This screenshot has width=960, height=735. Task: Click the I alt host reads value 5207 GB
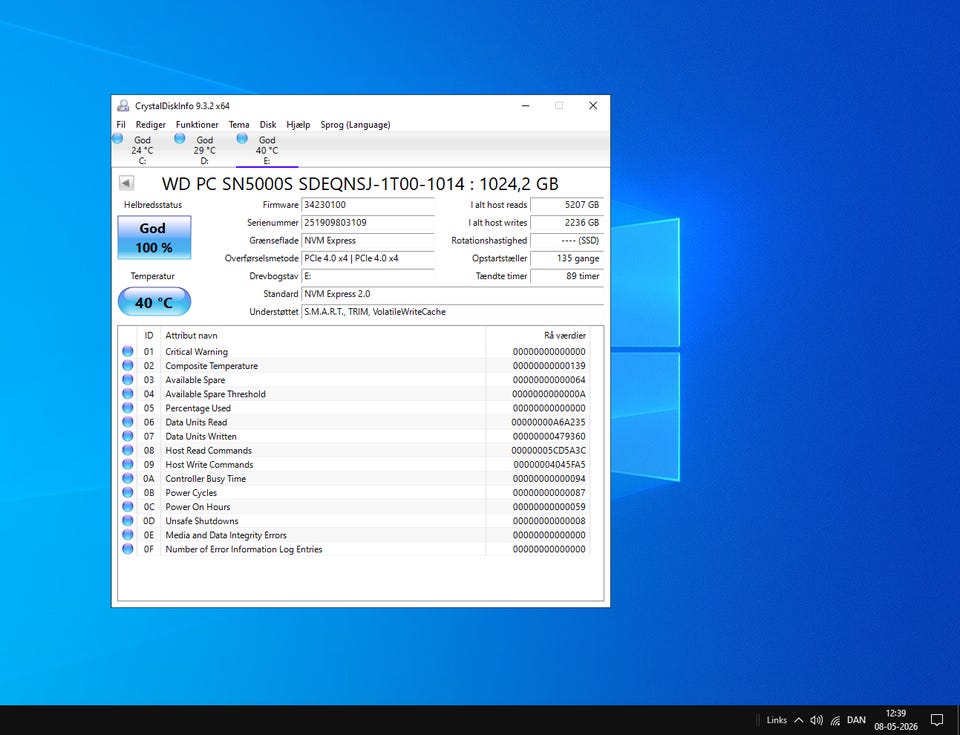point(567,205)
